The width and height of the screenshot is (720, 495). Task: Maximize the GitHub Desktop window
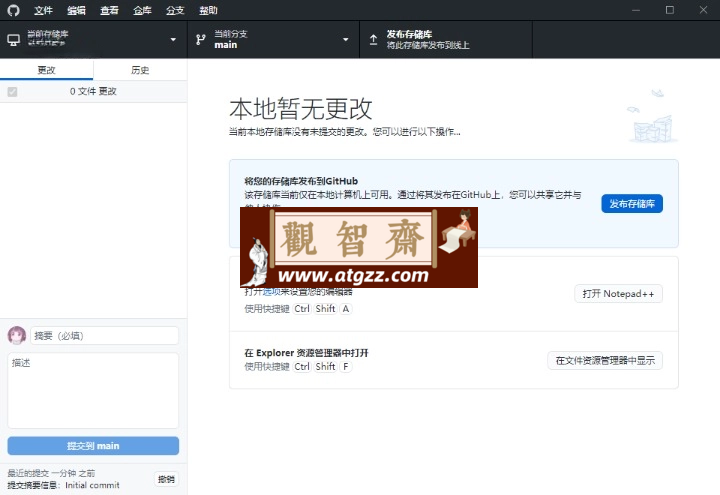tap(670, 10)
